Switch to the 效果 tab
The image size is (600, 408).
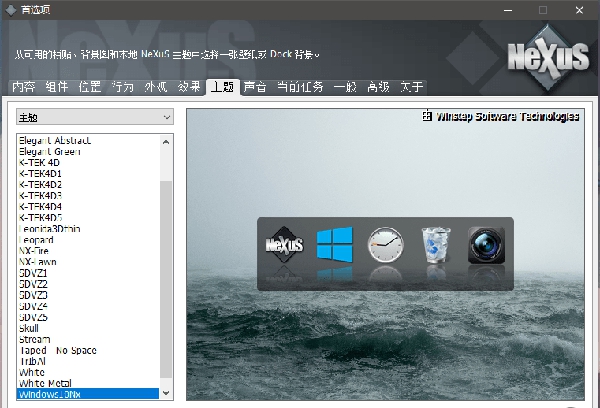click(x=189, y=87)
